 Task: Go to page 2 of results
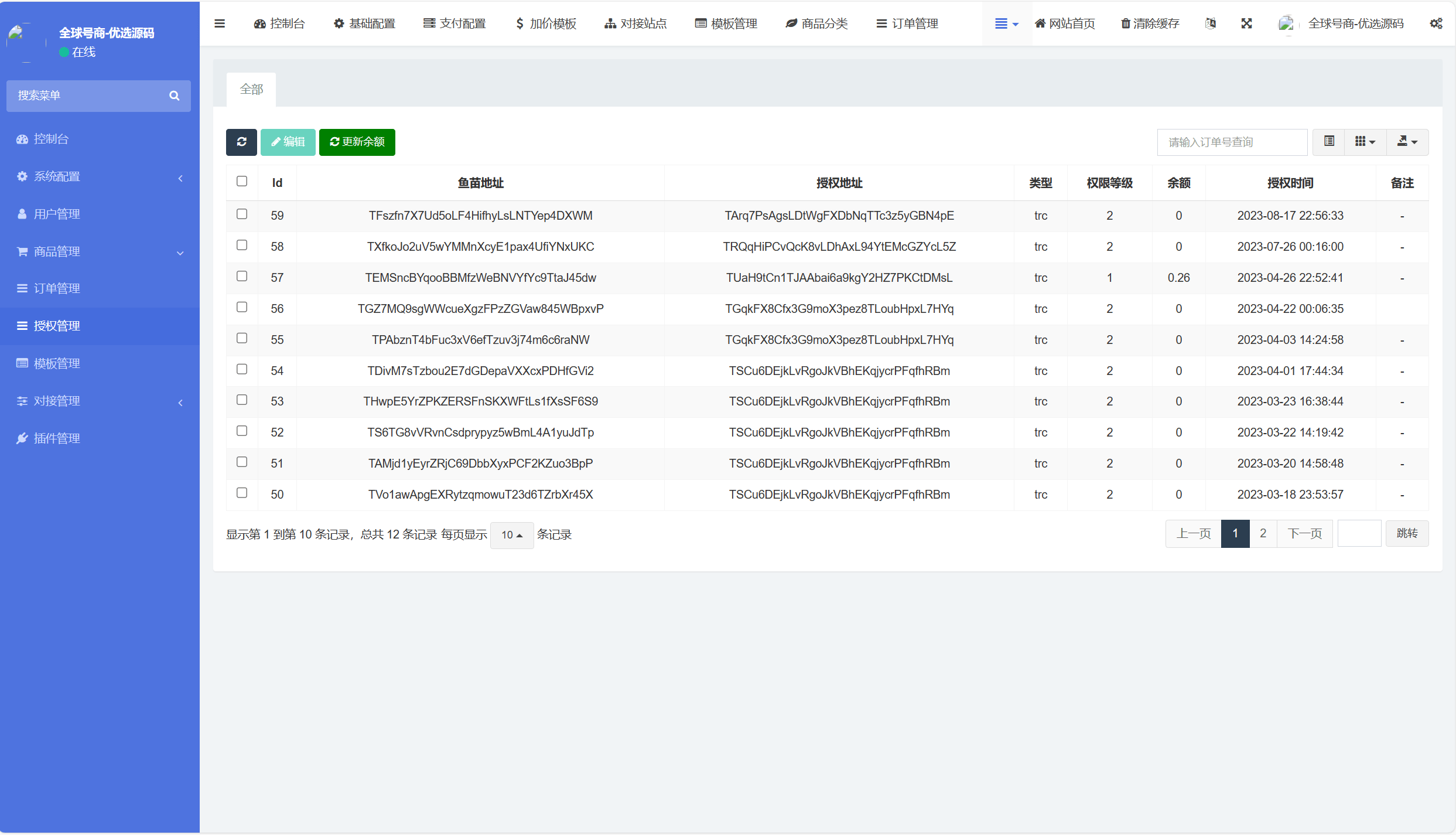click(x=1263, y=533)
